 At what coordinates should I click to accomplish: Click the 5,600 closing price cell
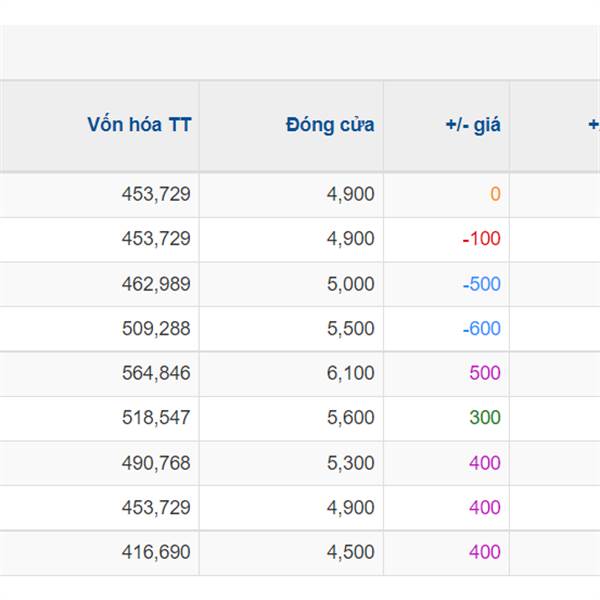coord(350,417)
